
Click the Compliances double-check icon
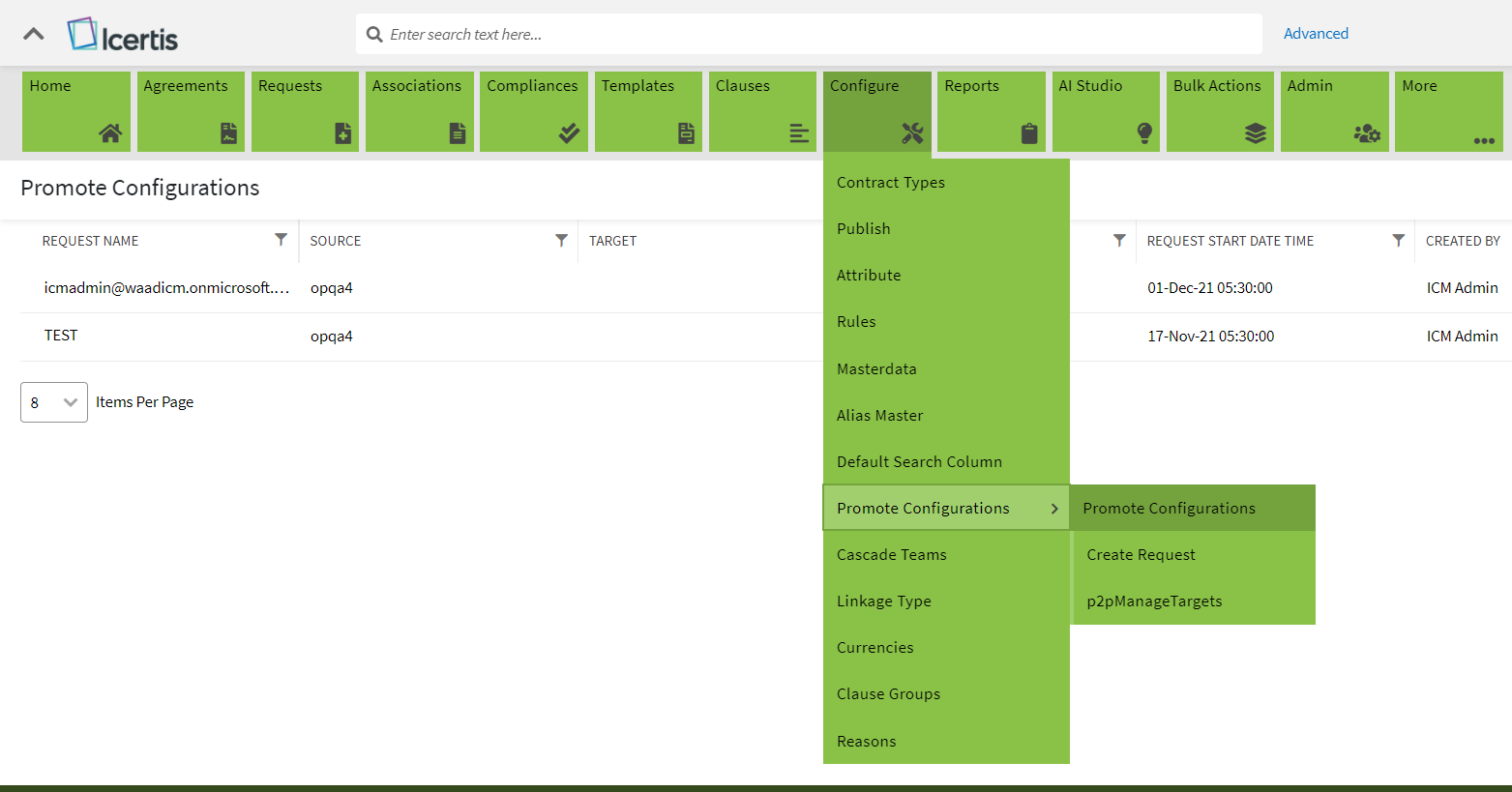click(x=569, y=133)
